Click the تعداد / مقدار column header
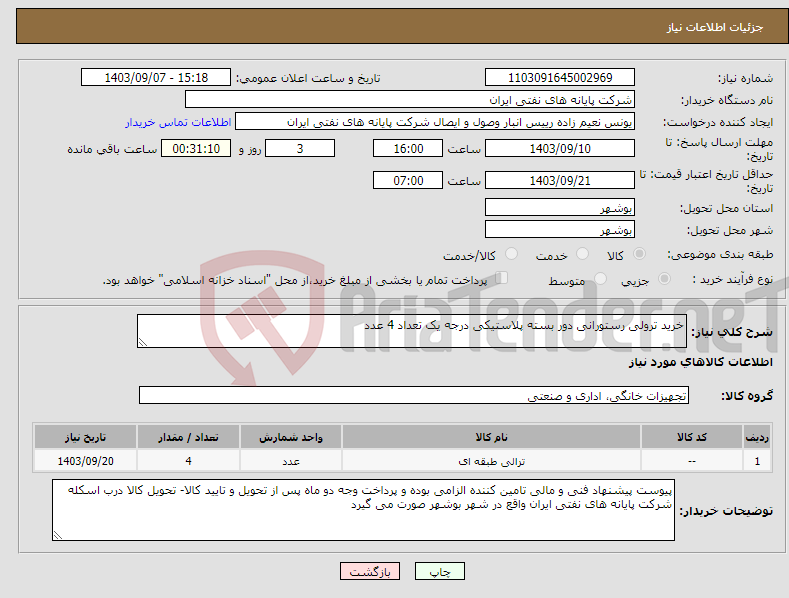 point(188,437)
